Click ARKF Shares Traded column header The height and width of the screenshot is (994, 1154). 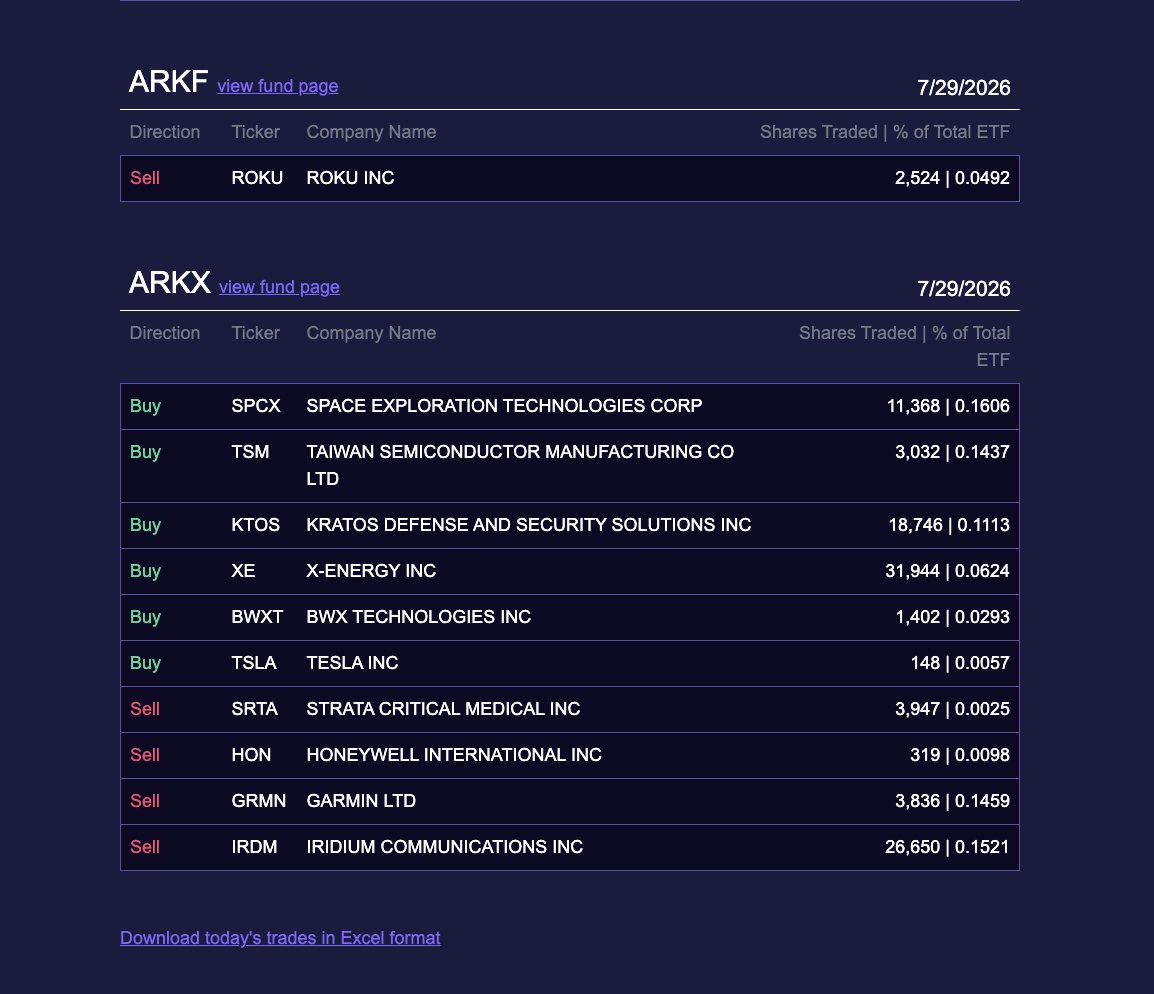pyautogui.click(x=885, y=132)
